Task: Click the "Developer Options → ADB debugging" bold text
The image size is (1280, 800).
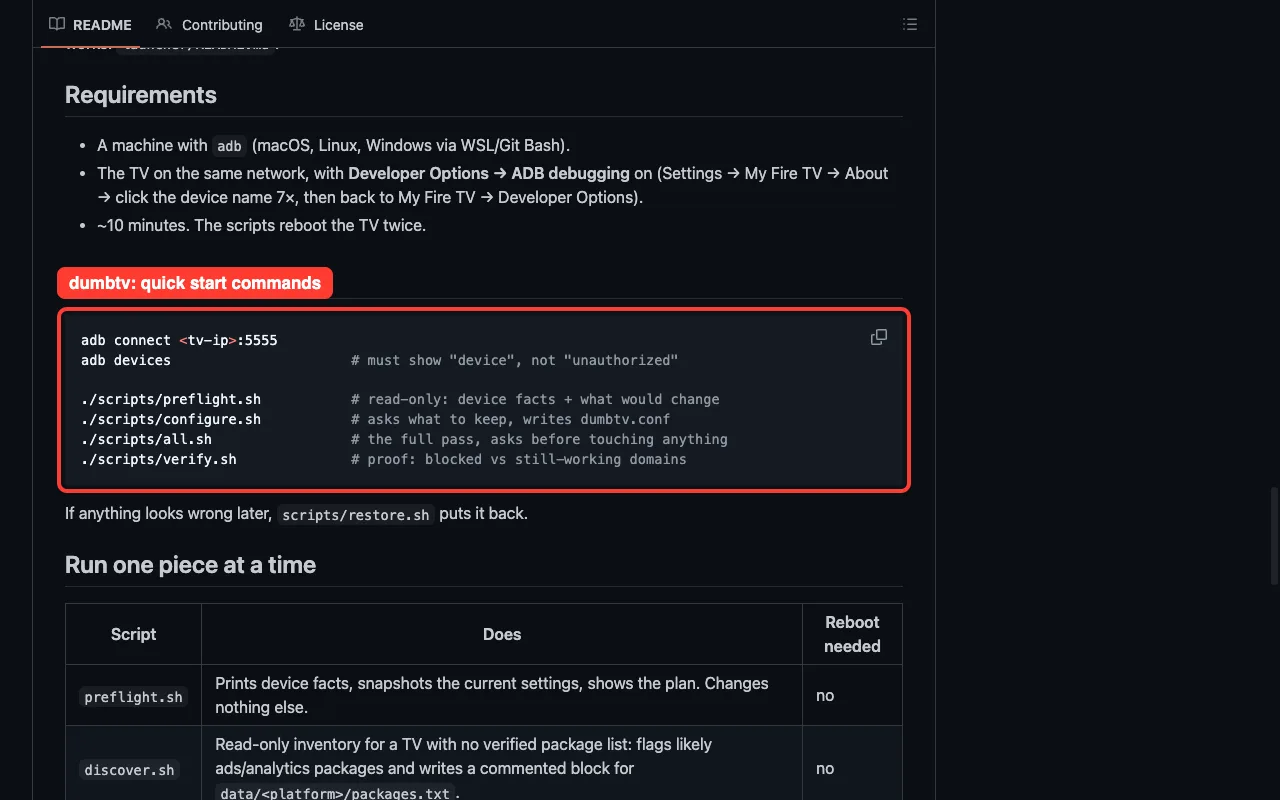Action: coord(489,173)
